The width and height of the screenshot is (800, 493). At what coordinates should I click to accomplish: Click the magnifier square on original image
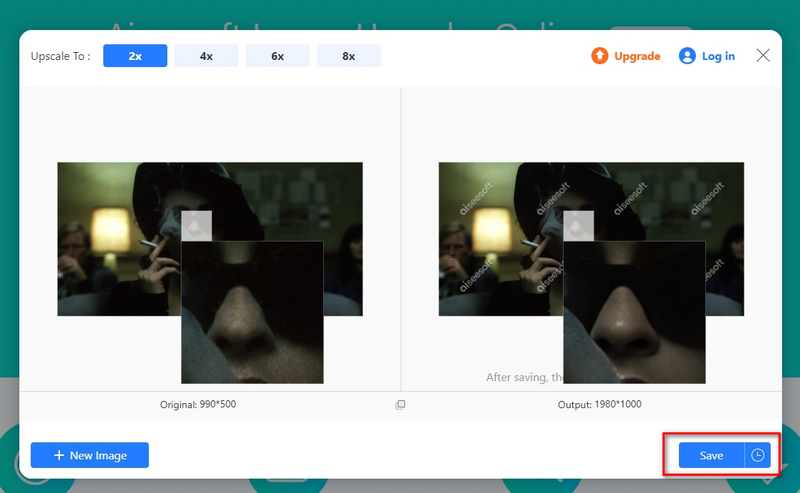[197, 226]
